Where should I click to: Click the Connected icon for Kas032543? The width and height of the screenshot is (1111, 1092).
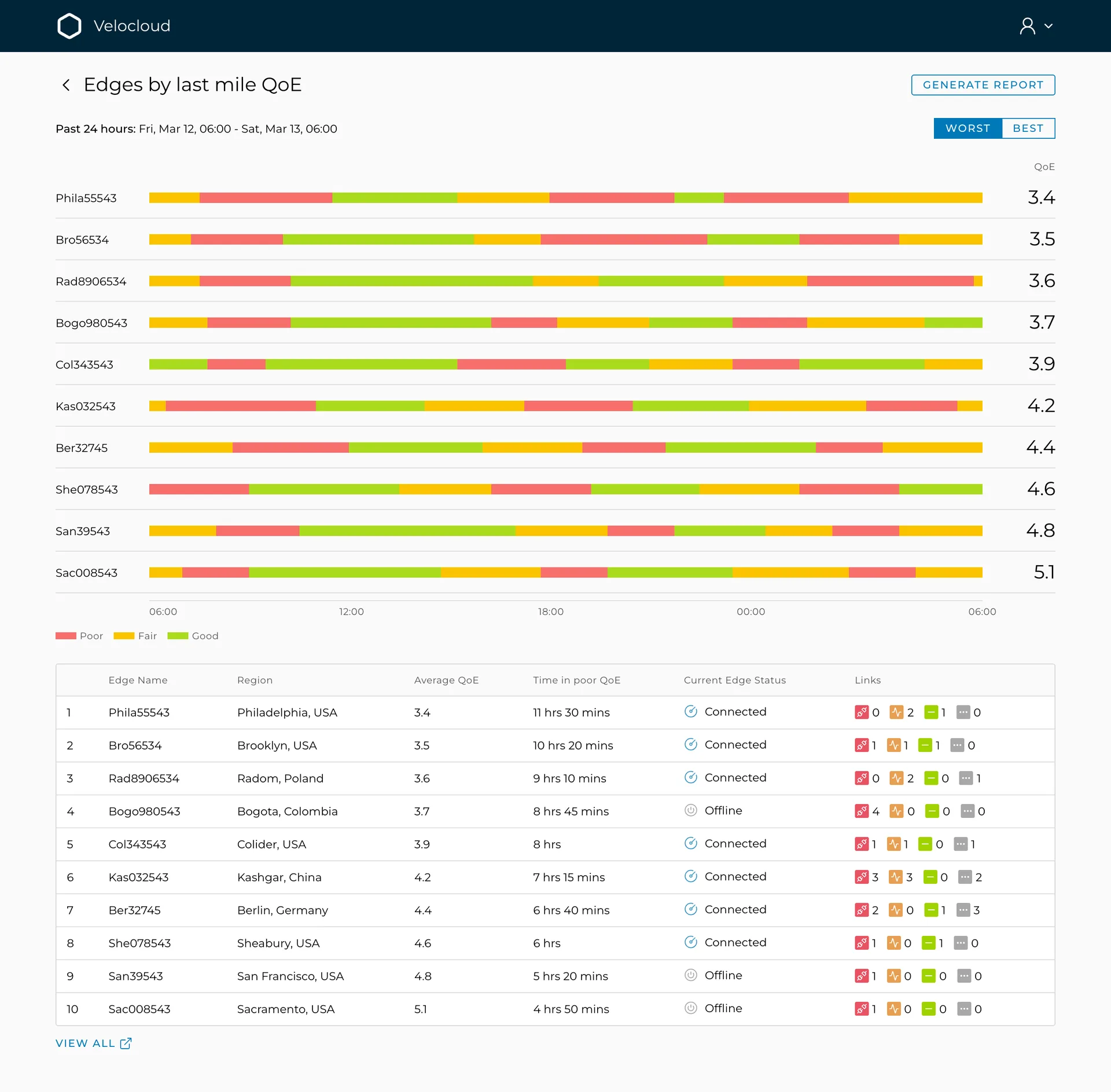(x=690, y=876)
